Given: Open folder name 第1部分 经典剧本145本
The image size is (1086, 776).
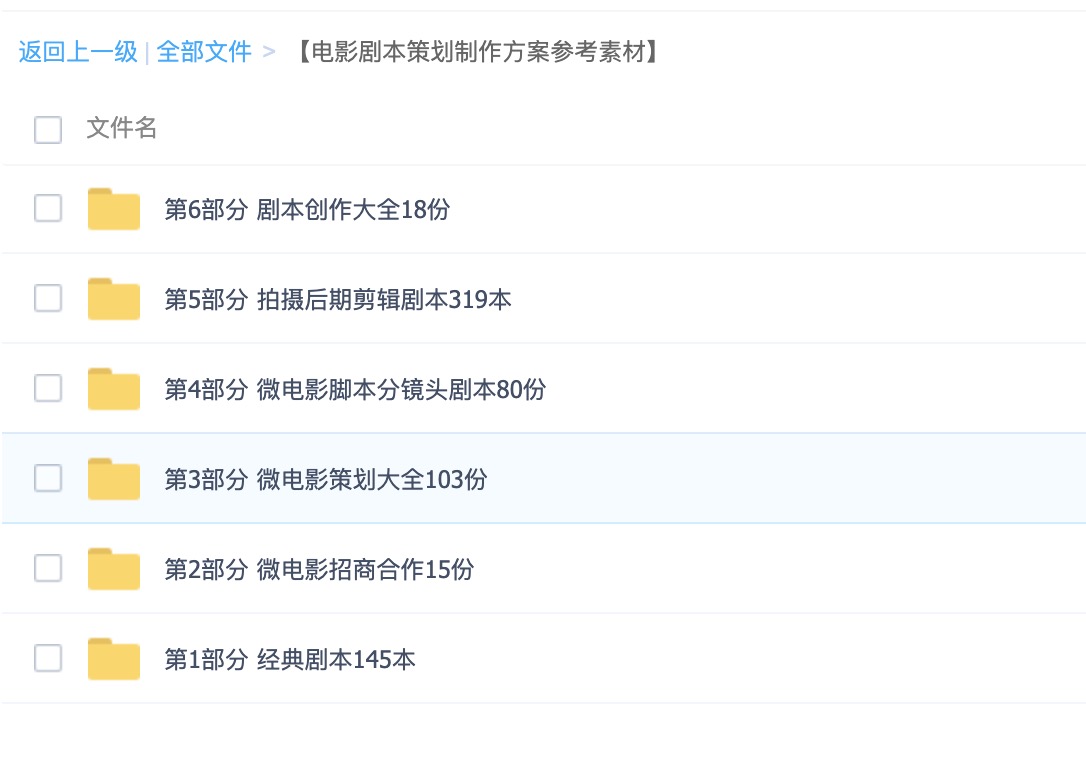Looking at the screenshot, I should pos(290,659).
